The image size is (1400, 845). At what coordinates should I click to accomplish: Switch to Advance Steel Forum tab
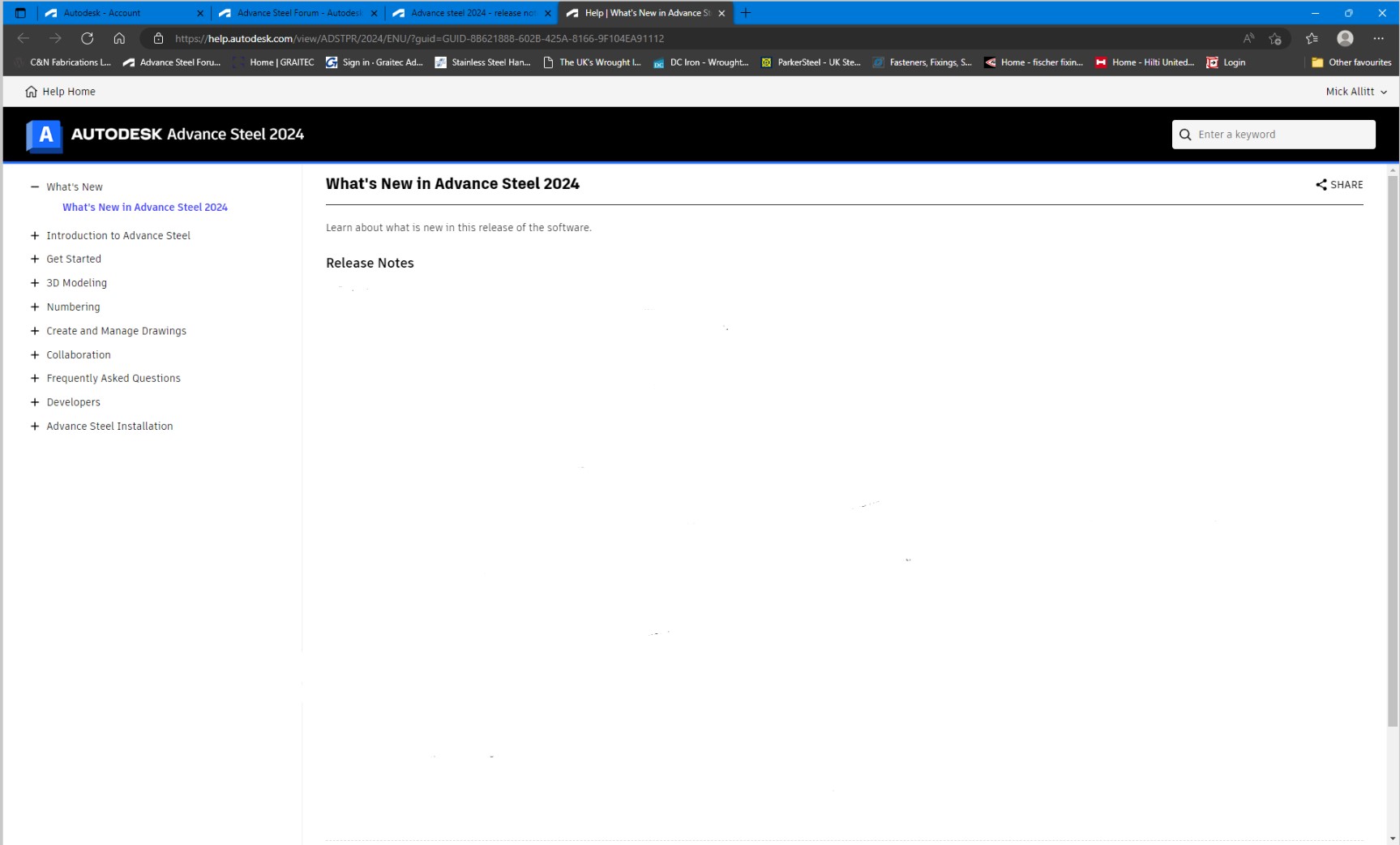298,13
